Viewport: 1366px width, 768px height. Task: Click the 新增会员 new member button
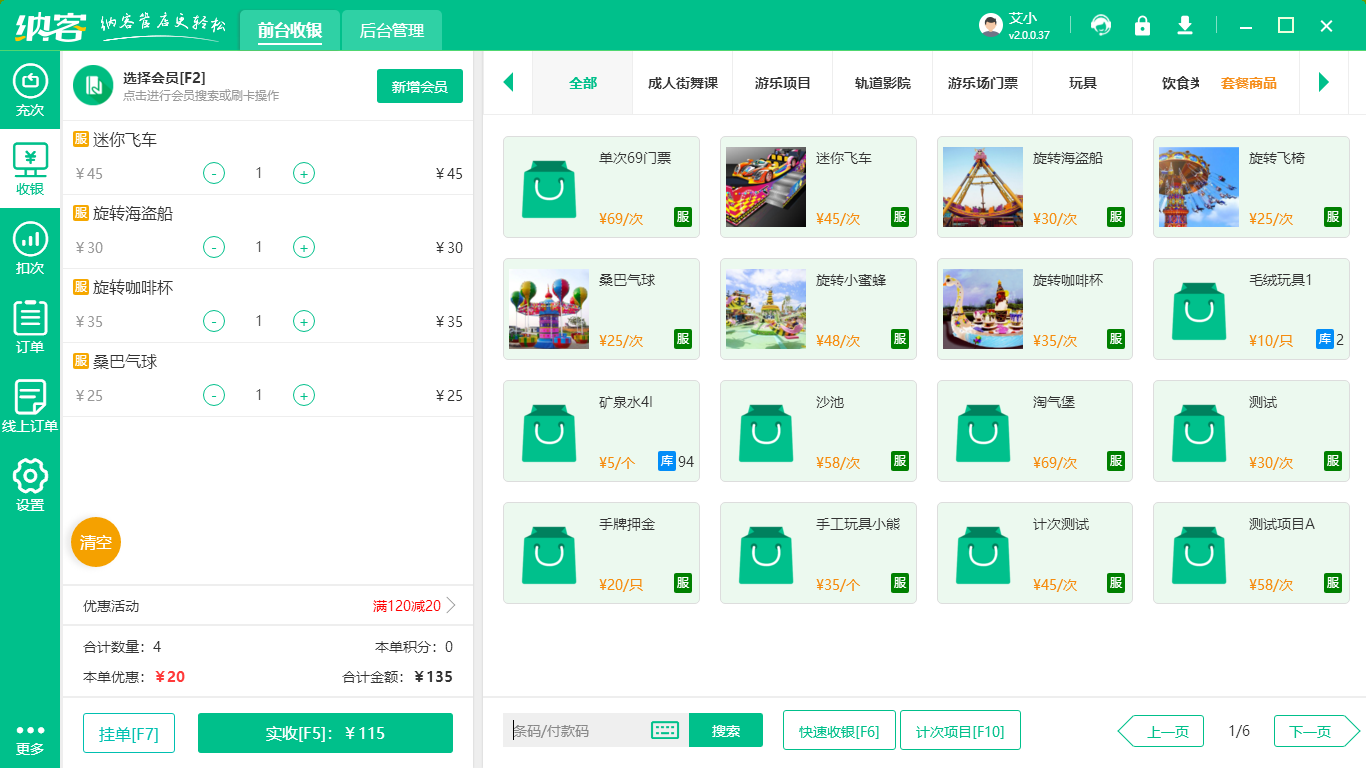pos(419,86)
